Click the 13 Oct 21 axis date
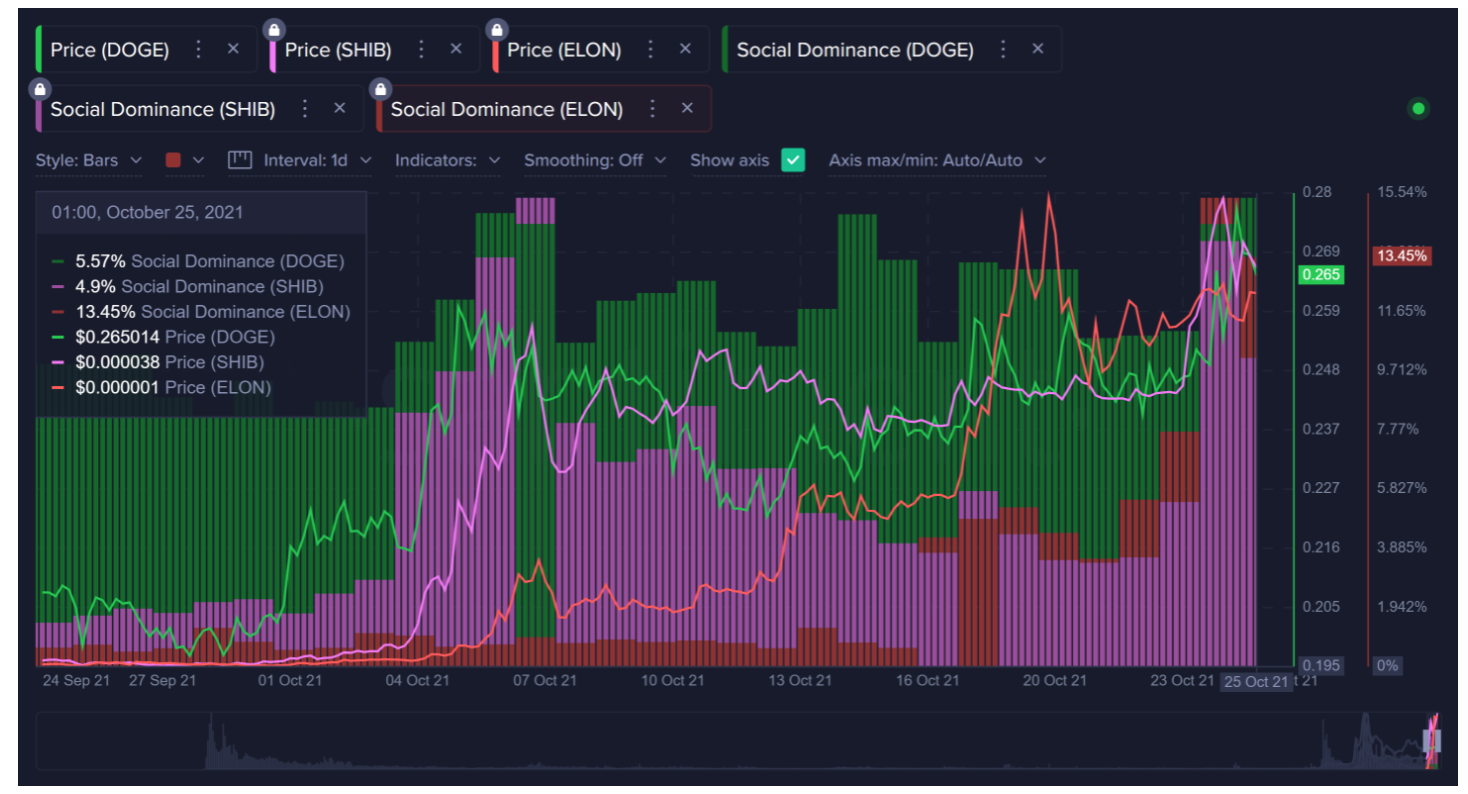 point(799,681)
